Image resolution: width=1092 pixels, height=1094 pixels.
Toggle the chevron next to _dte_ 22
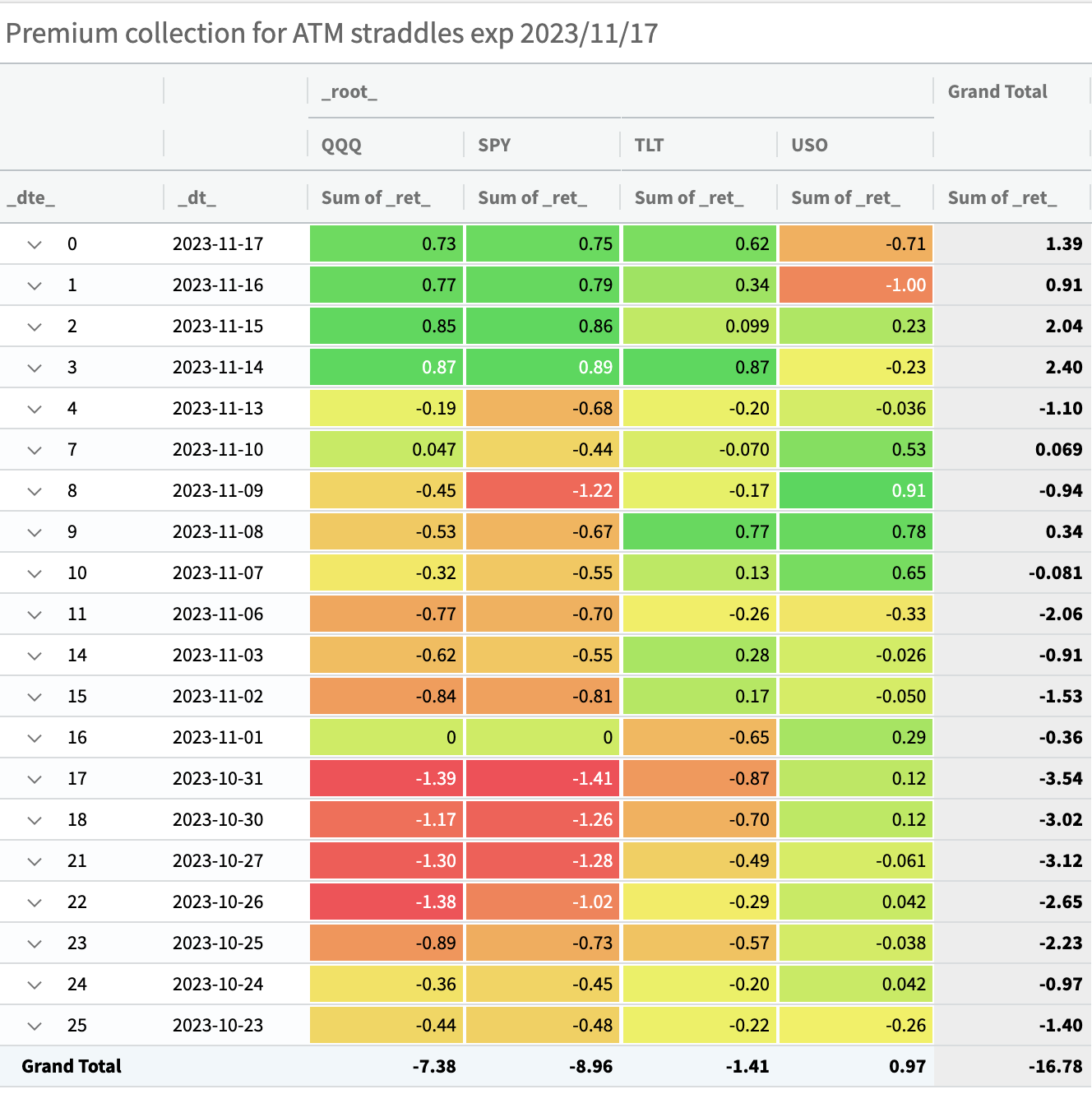(35, 902)
